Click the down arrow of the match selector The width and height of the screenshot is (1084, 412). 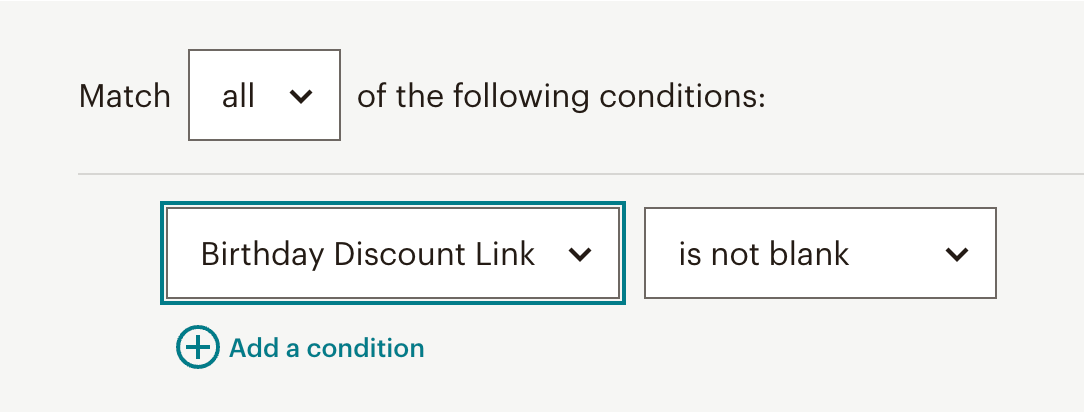pyautogui.click(x=300, y=96)
